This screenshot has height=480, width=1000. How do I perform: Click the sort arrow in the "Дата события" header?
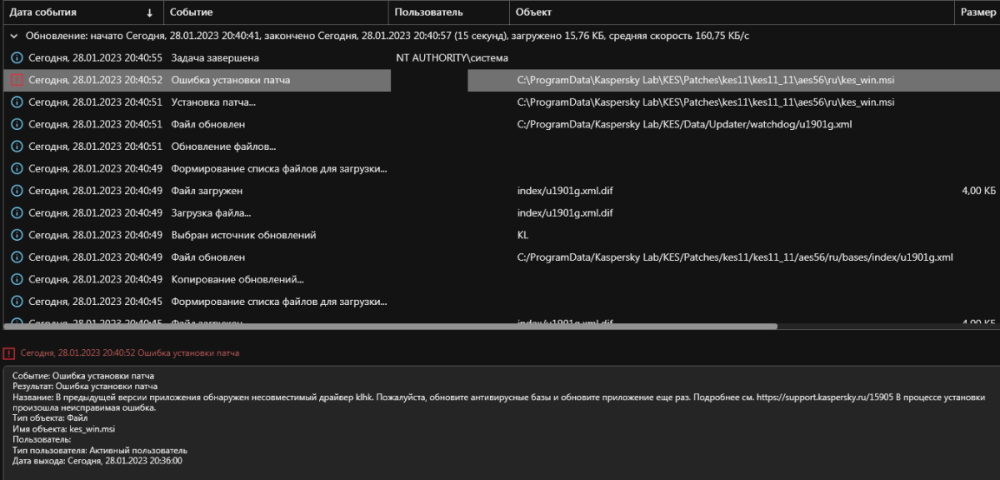pyautogui.click(x=150, y=13)
